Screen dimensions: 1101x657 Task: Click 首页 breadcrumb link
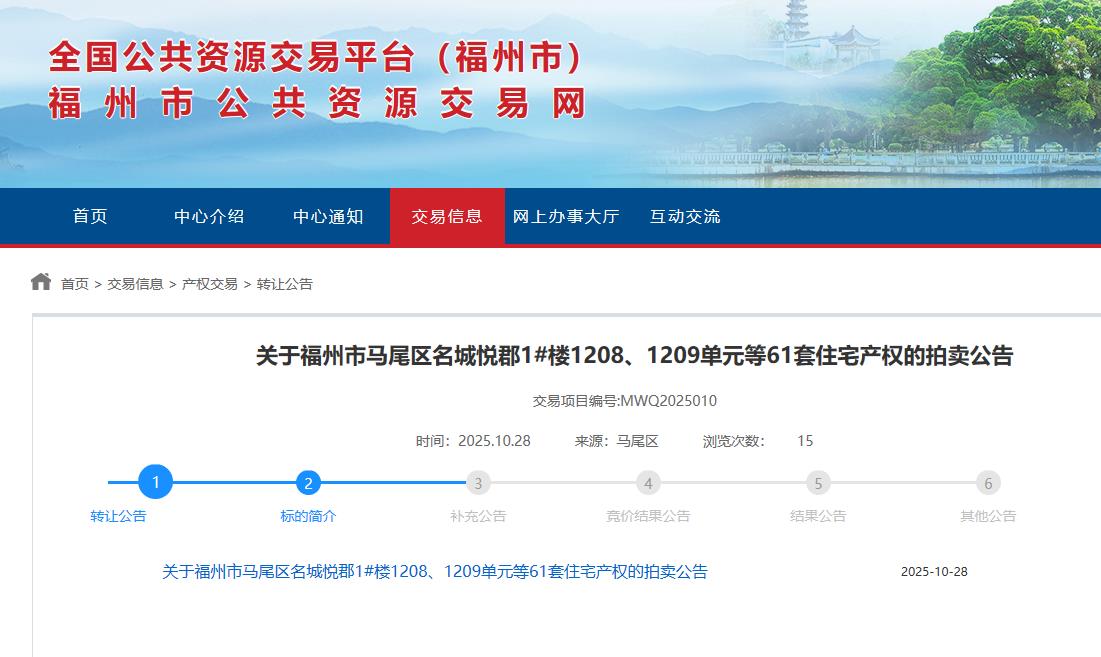point(75,284)
